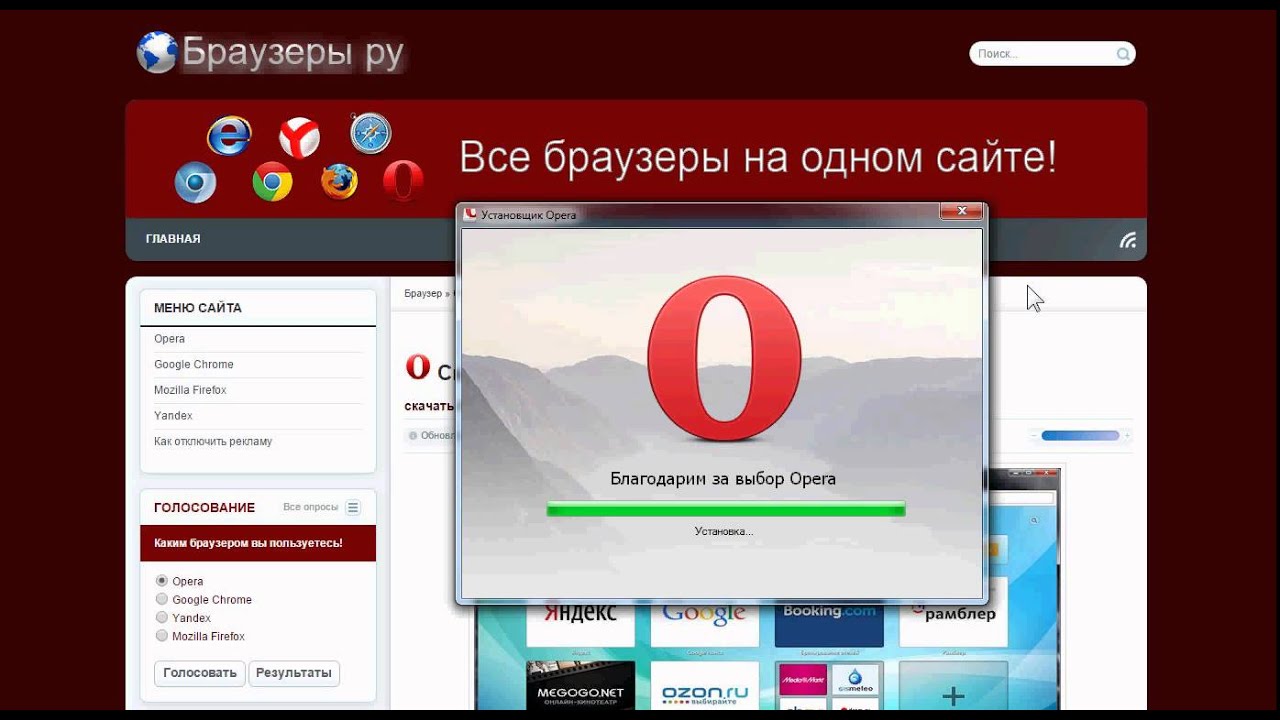Select the Mozilla Firefox poll option

coord(162,636)
